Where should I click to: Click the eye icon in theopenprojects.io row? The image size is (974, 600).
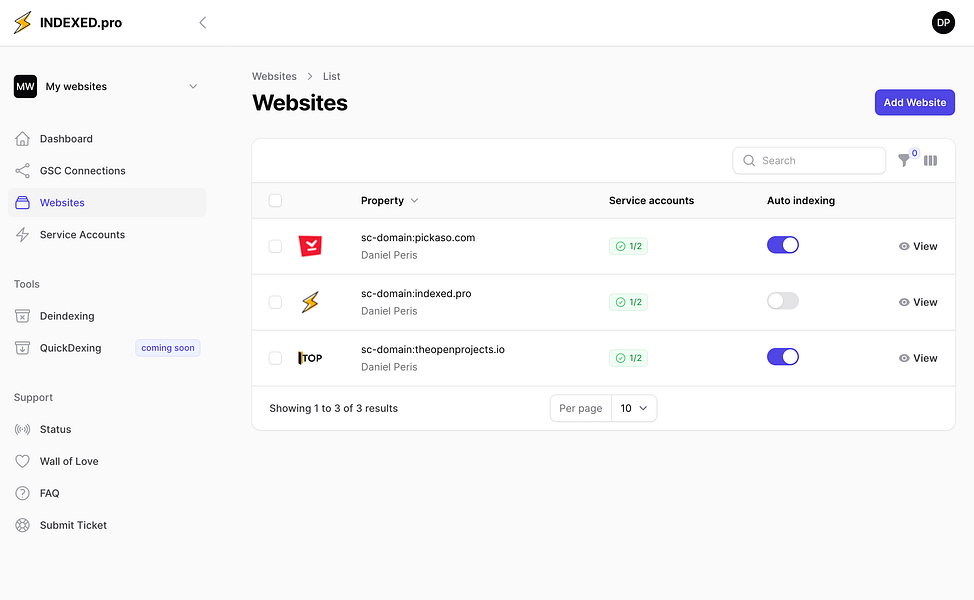tap(904, 358)
